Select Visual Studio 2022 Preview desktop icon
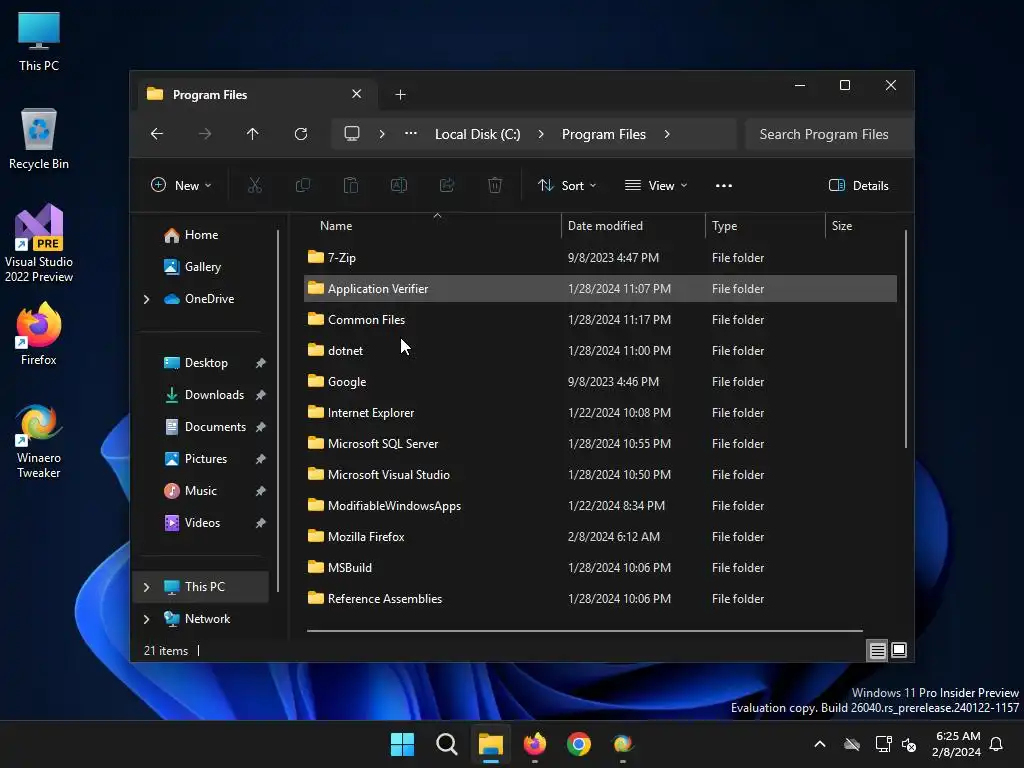Screen dimensions: 1024x768 click(x=39, y=243)
